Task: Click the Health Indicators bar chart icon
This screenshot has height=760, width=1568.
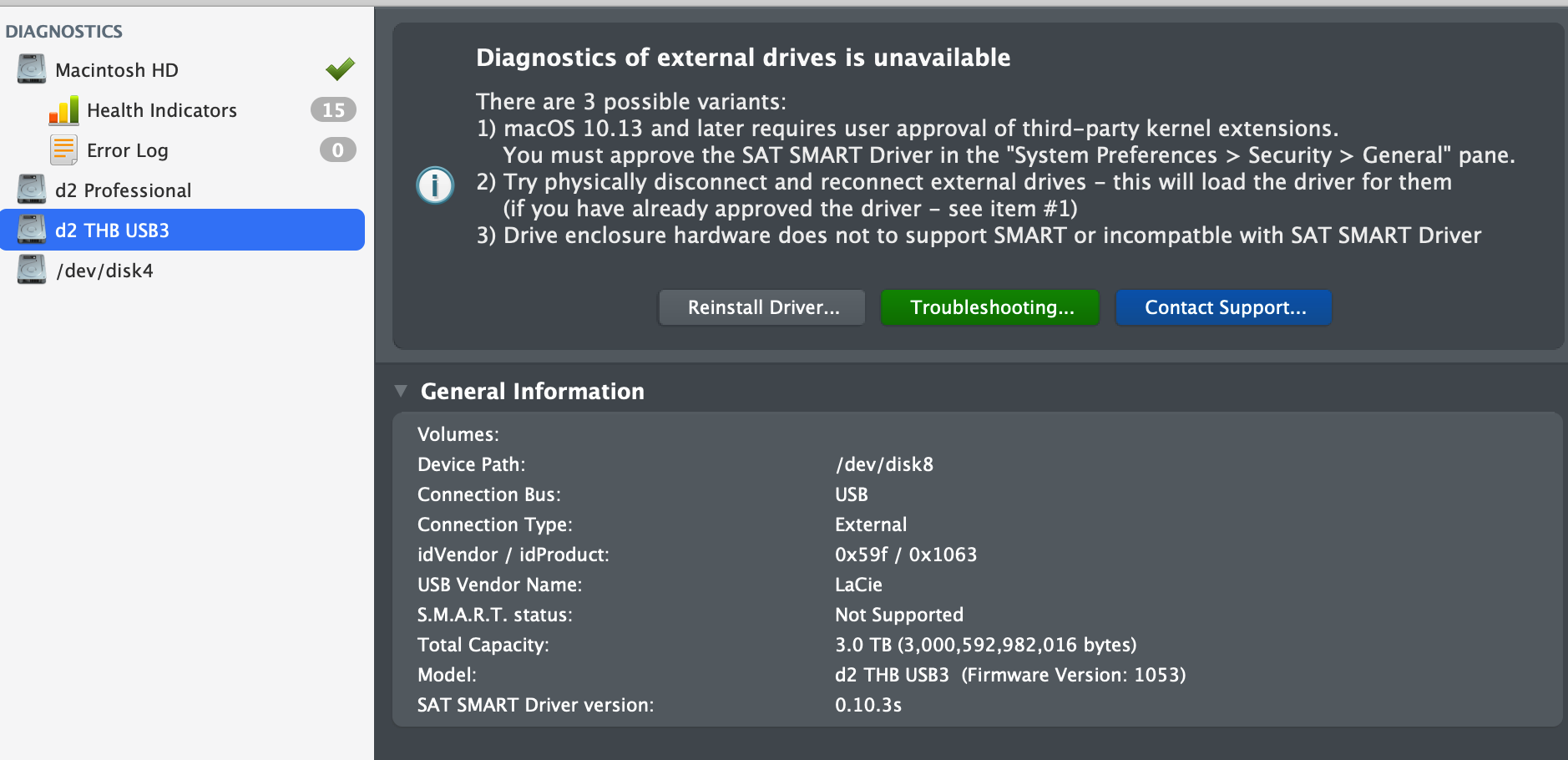Action: tap(64, 110)
